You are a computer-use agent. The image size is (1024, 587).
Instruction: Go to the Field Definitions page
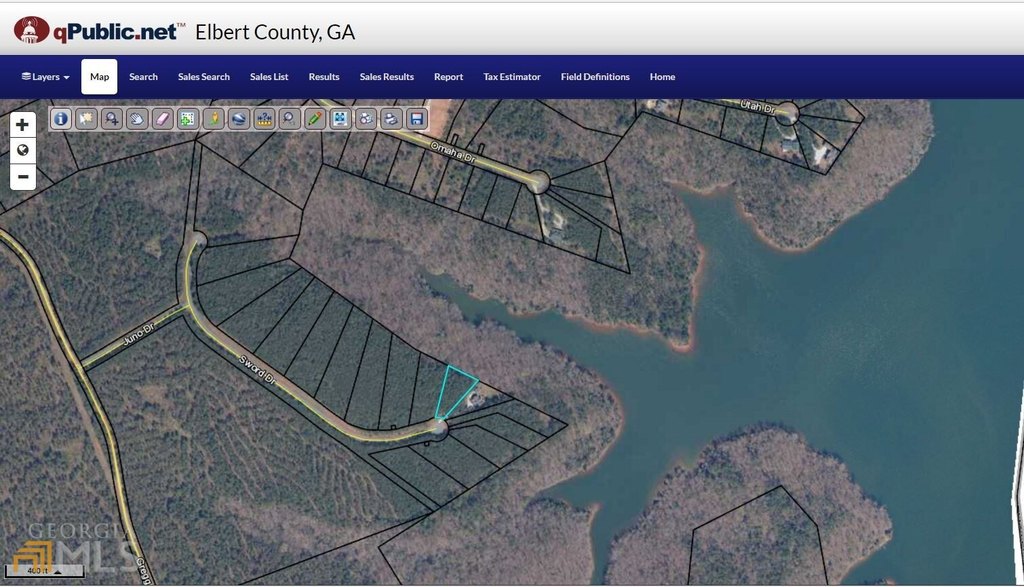coord(595,77)
